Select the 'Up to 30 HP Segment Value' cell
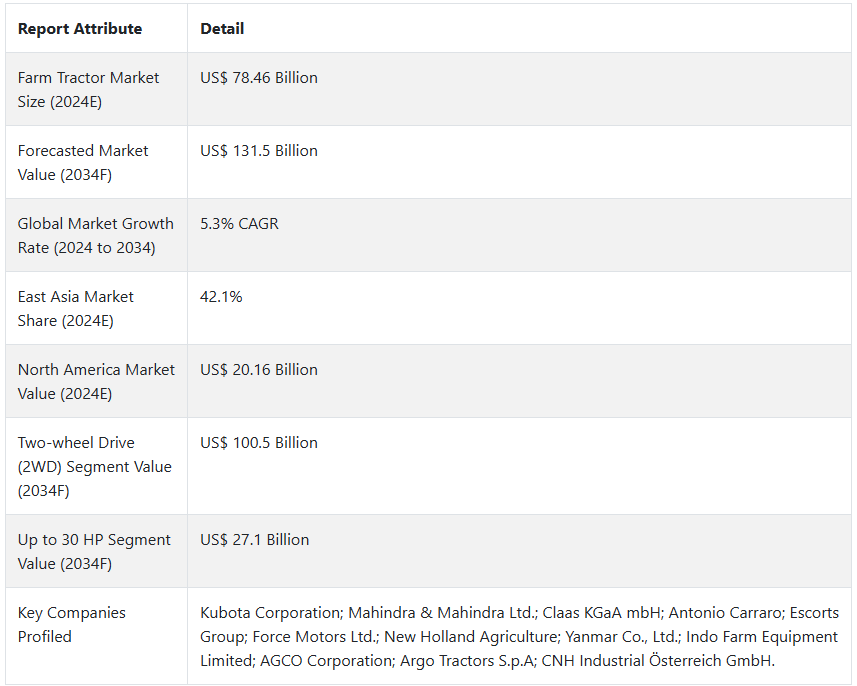 [x=97, y=552]
